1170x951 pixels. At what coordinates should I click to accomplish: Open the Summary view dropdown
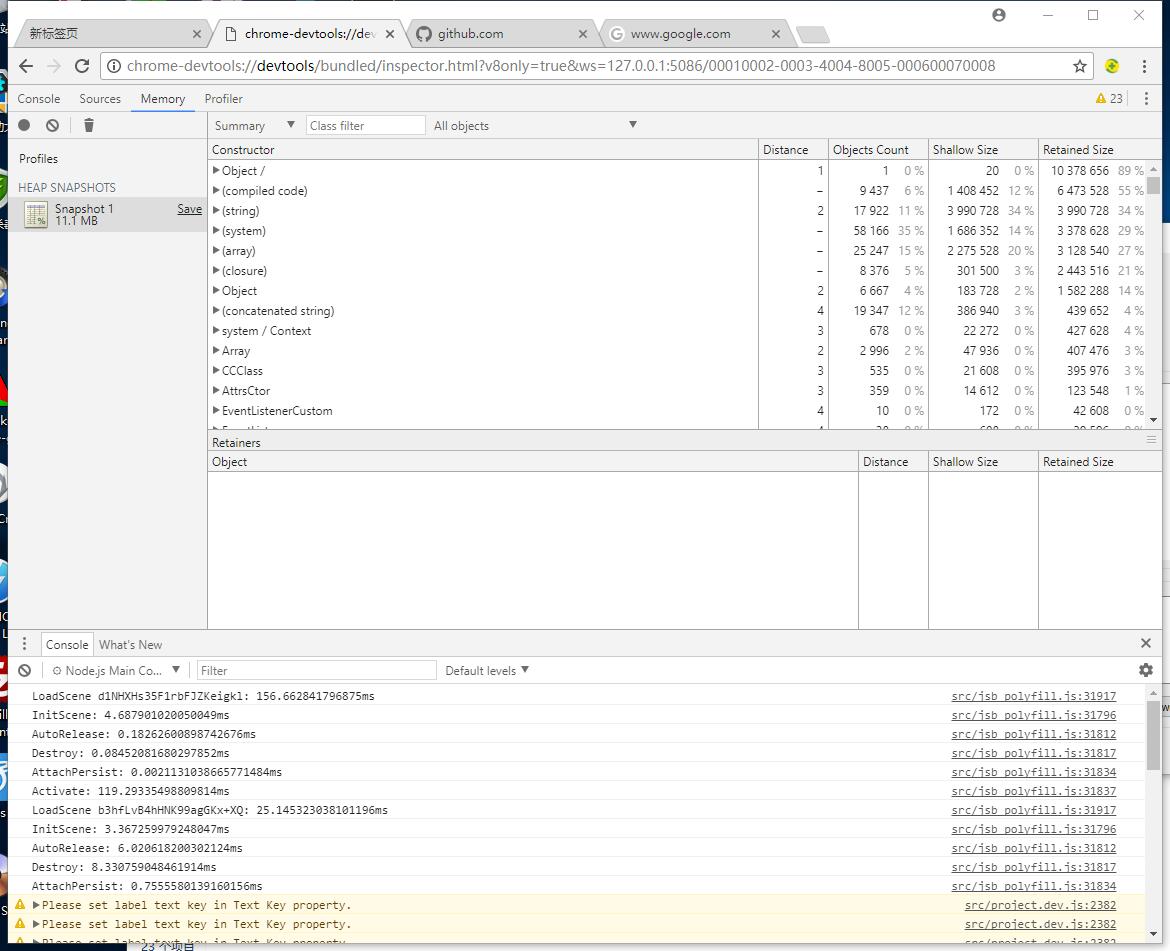(254, 126)
